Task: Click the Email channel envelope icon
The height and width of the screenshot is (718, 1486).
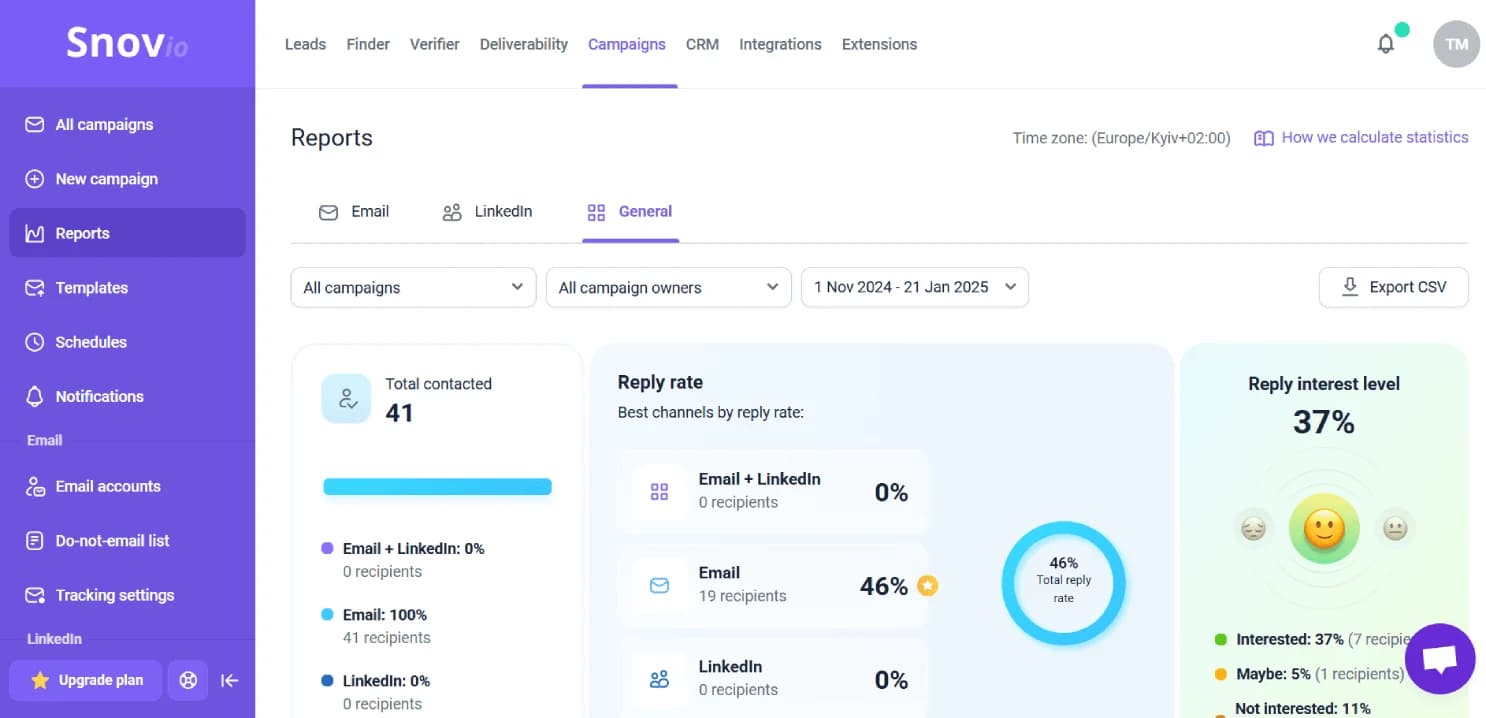Action: [659, 585]
